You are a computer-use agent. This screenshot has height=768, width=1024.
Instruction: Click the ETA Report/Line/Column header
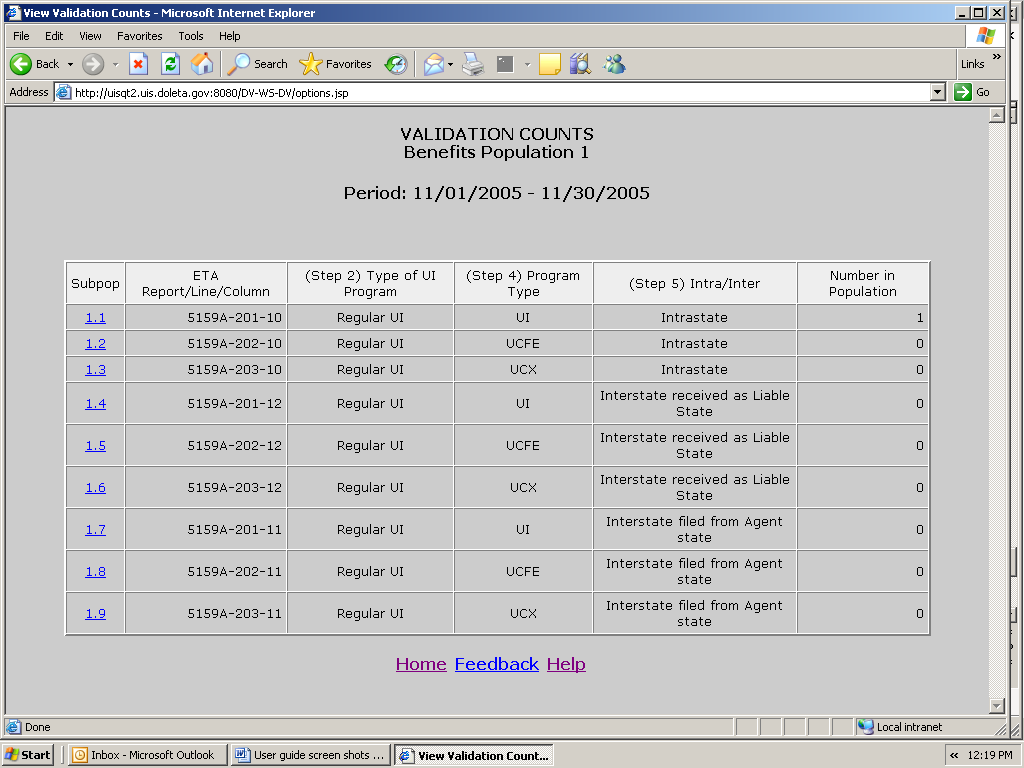[206, 283]
